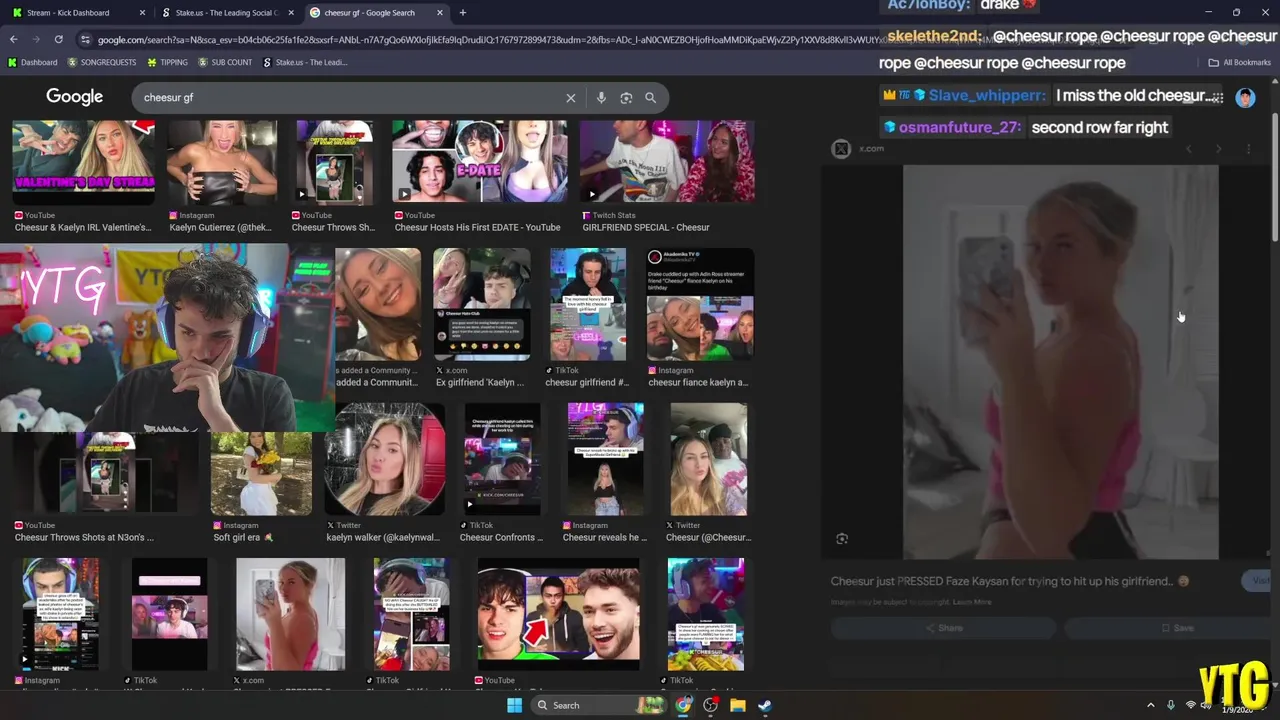Open cheesur girlfriend TikTok image result
The width and height of the screenshot is (1280, 720).
(588, 304)
